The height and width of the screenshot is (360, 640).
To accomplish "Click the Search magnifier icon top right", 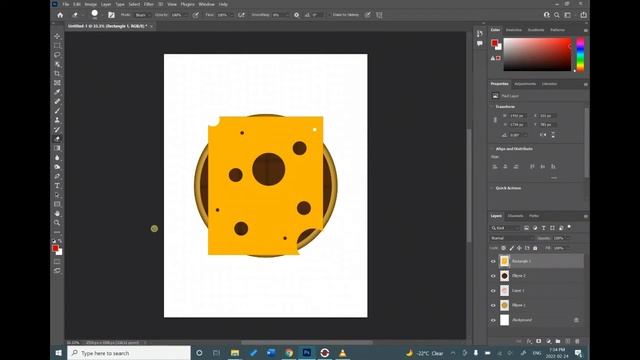I will click(557, 15).
